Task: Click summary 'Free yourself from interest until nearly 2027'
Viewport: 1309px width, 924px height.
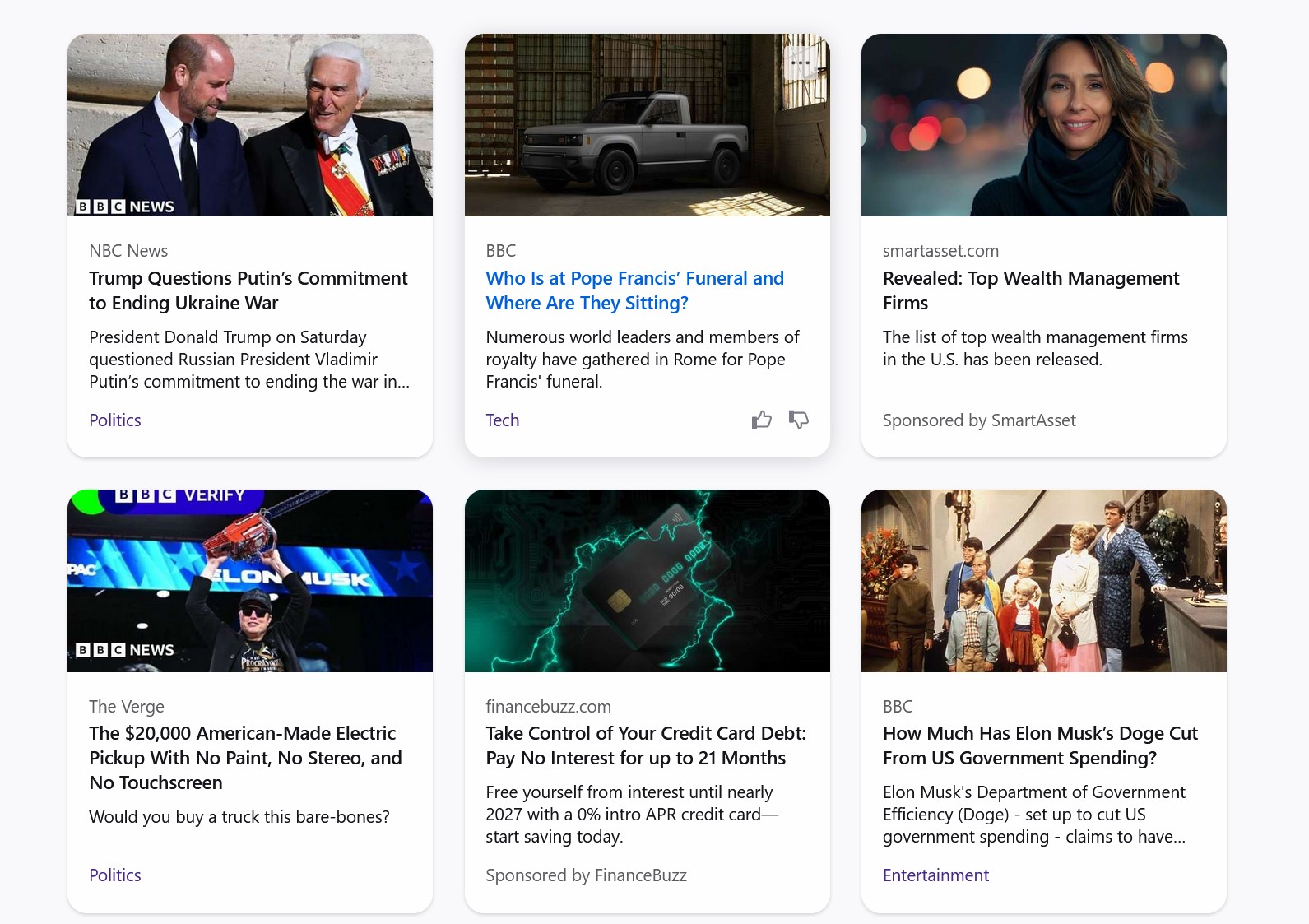Action: point(632,815)
